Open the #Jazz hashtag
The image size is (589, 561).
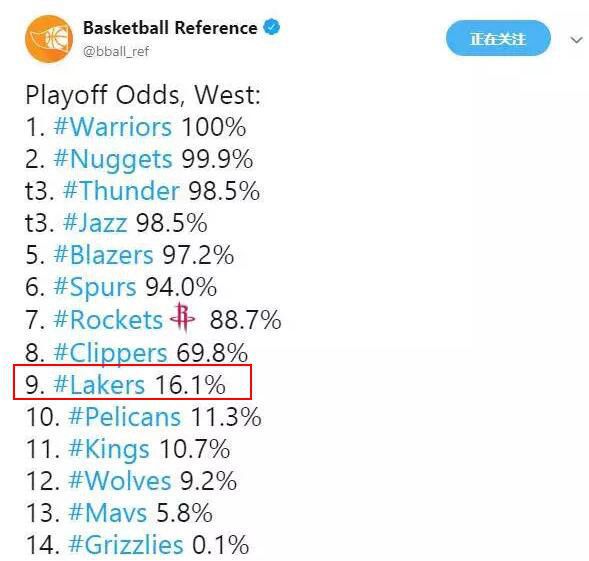tap(95, 223)
